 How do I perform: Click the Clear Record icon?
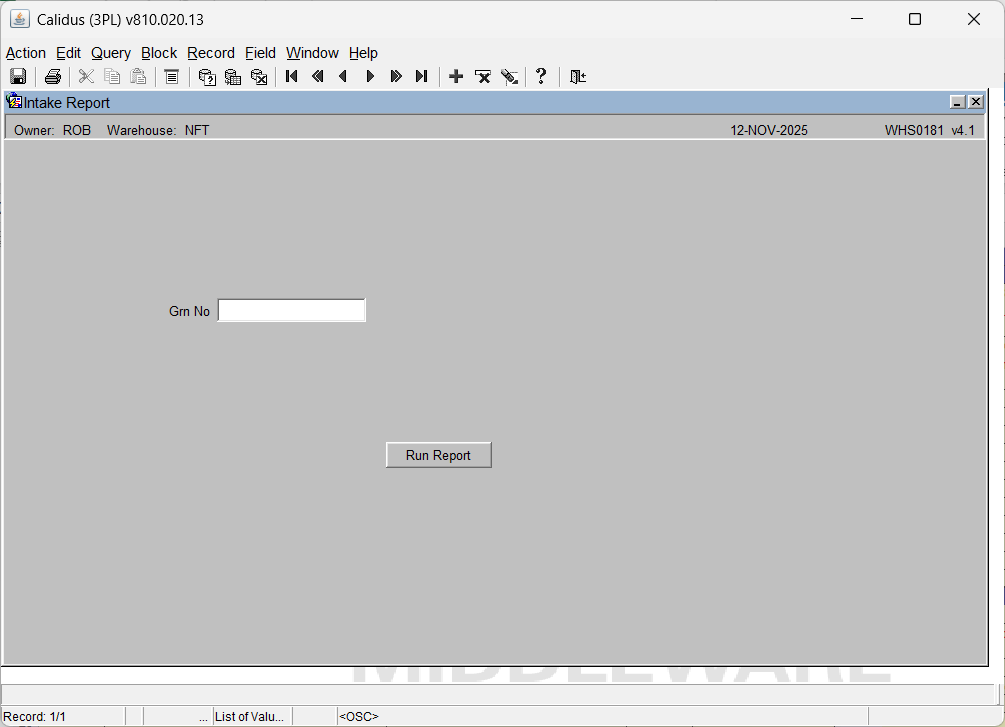[509, 77]
